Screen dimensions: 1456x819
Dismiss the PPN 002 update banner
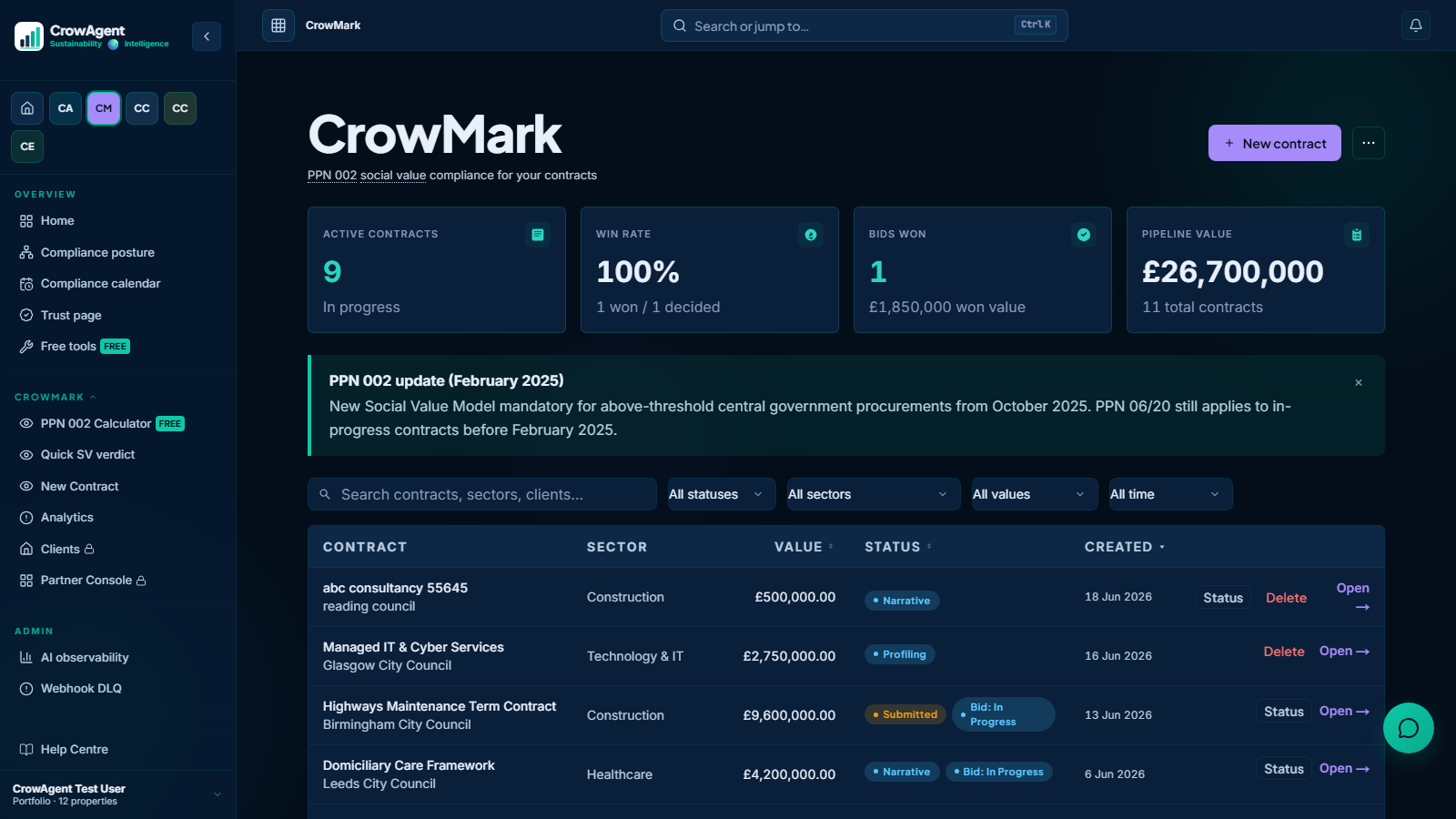click(x=1359, y=383)
